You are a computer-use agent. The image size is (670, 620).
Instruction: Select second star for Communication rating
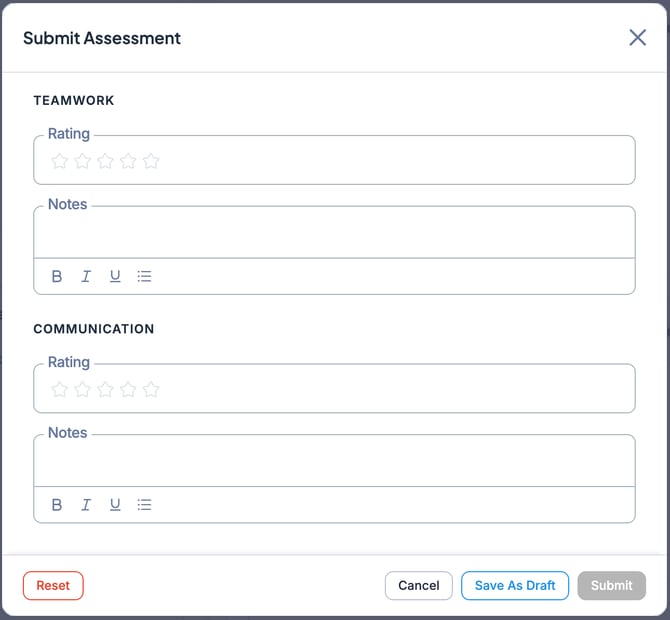point(83,390)
